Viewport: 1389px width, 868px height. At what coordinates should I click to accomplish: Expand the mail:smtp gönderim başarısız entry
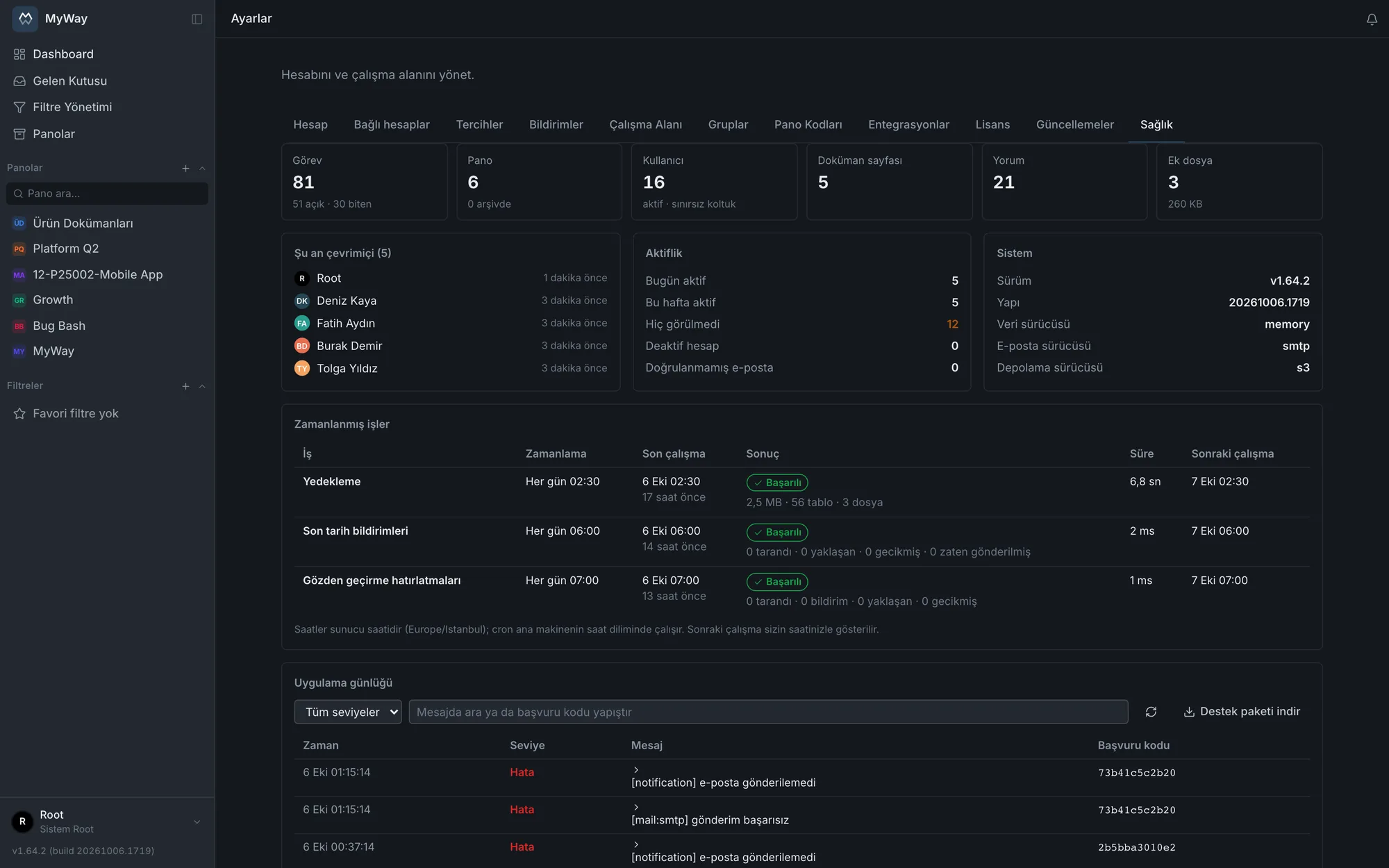point(636,808)
